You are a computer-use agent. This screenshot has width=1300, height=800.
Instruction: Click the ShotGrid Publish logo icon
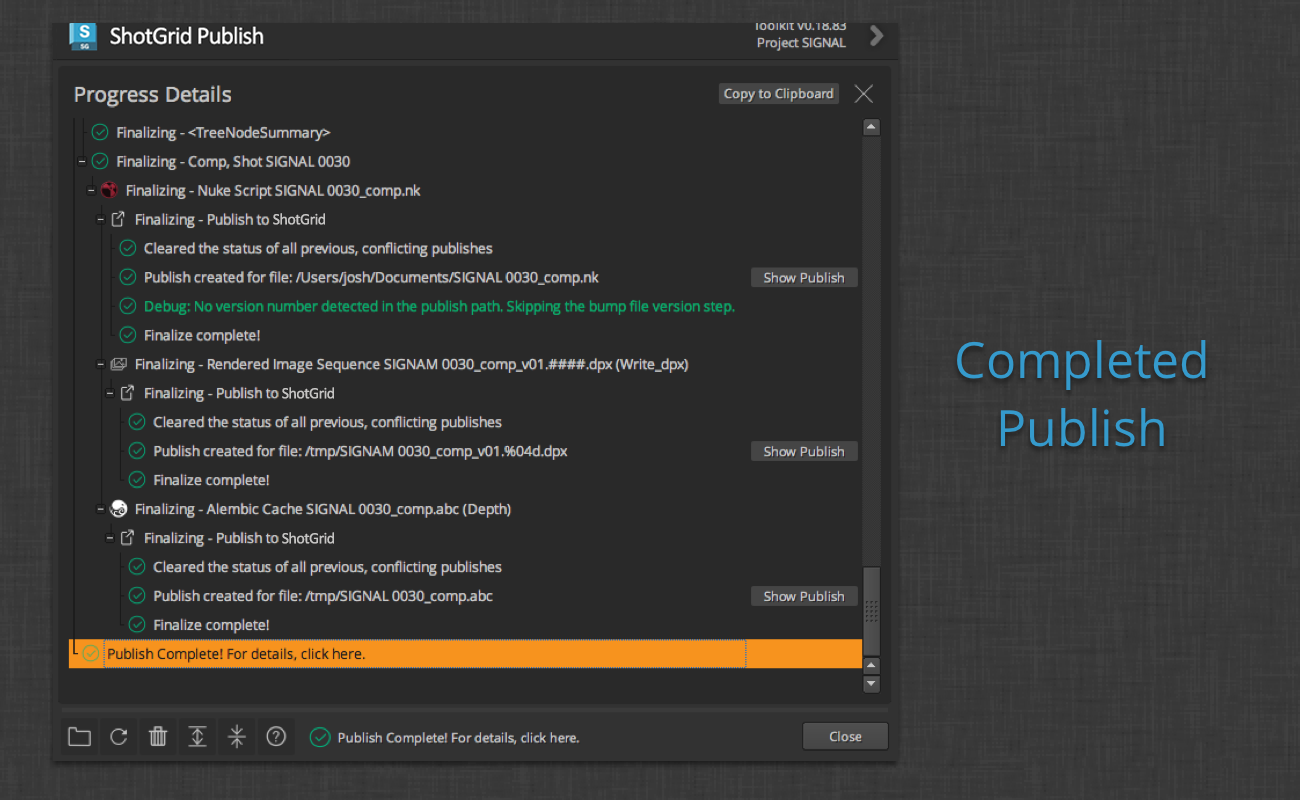[x=83, y=36]
